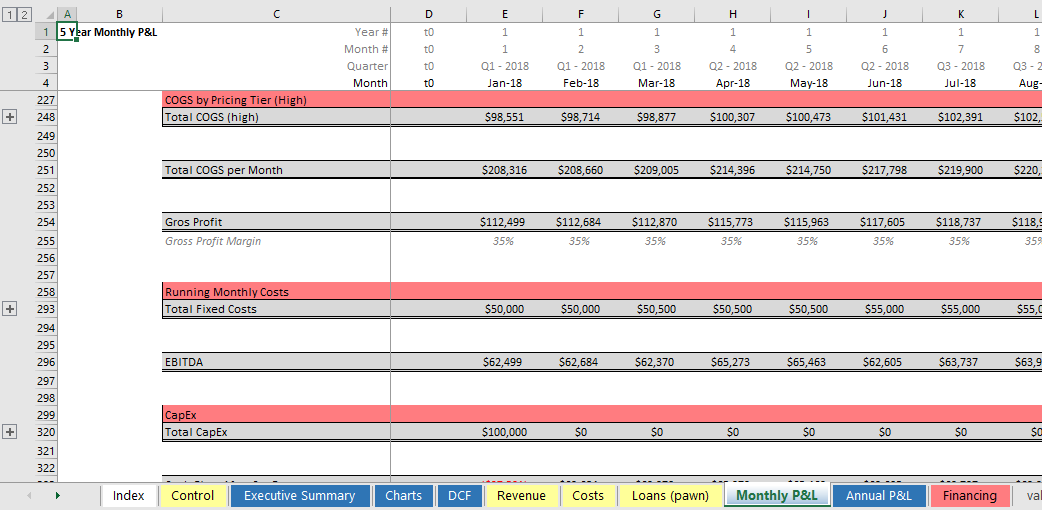Image resolution: width=1042 pixels, height=510 pixels.
Task: Select row 296 header
Action: [x=47, y=362]
